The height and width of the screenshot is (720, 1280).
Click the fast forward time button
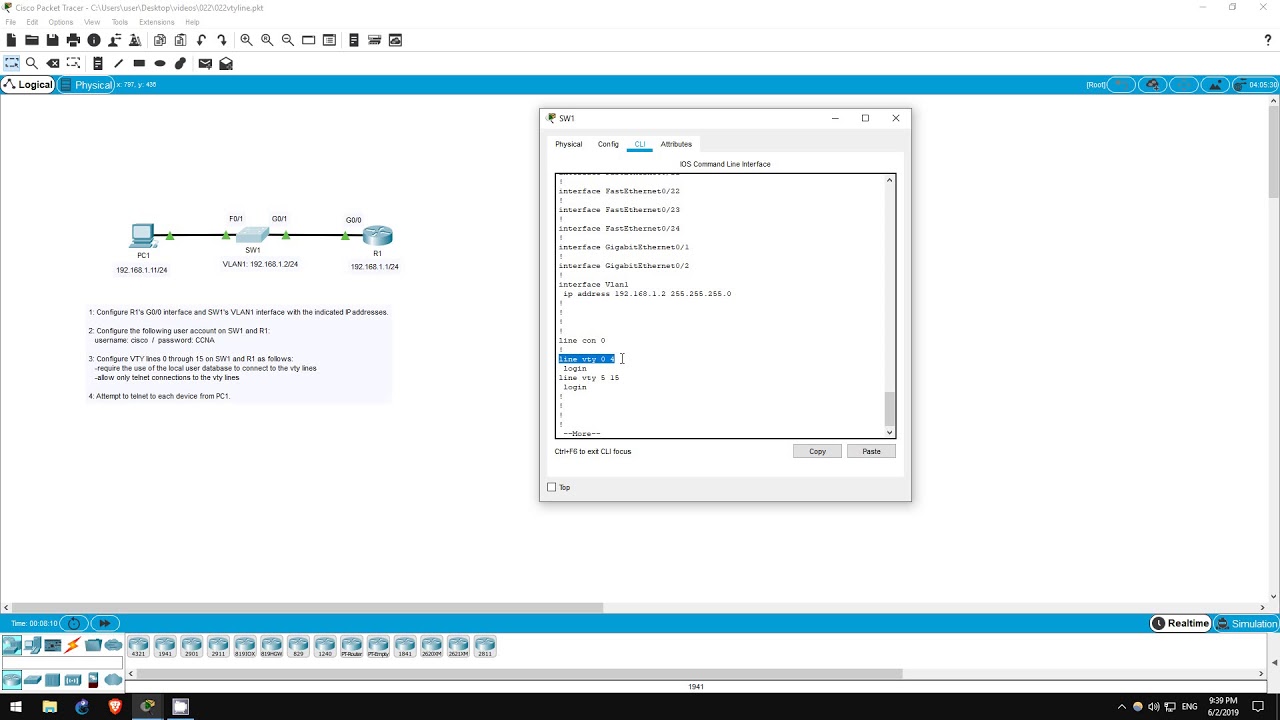coord(104,623)
